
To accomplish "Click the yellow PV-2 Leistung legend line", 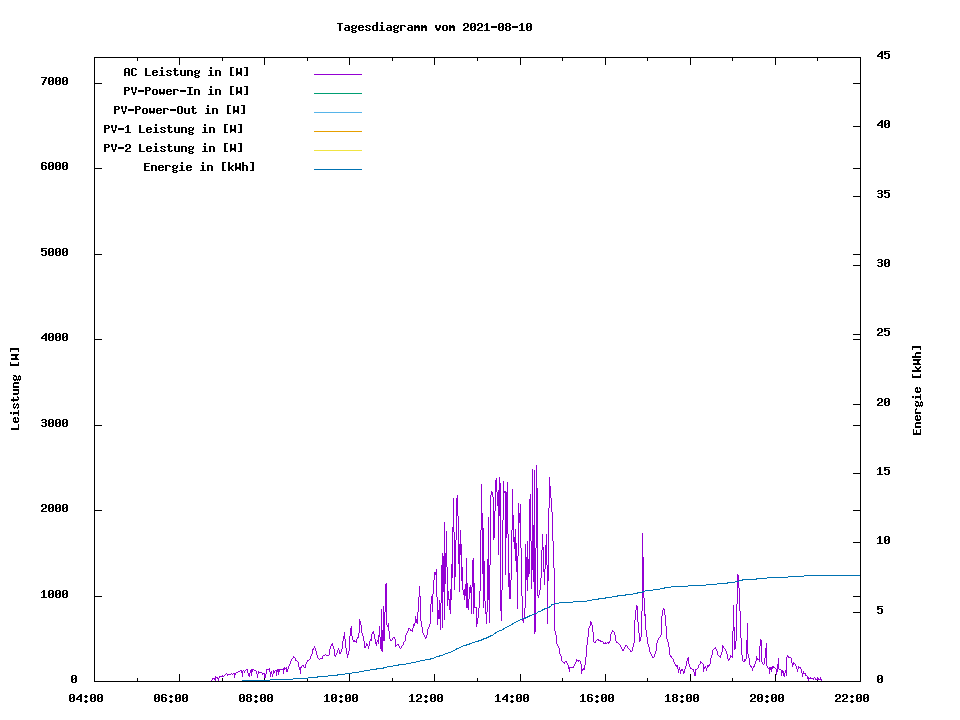I will click(337, 150).
